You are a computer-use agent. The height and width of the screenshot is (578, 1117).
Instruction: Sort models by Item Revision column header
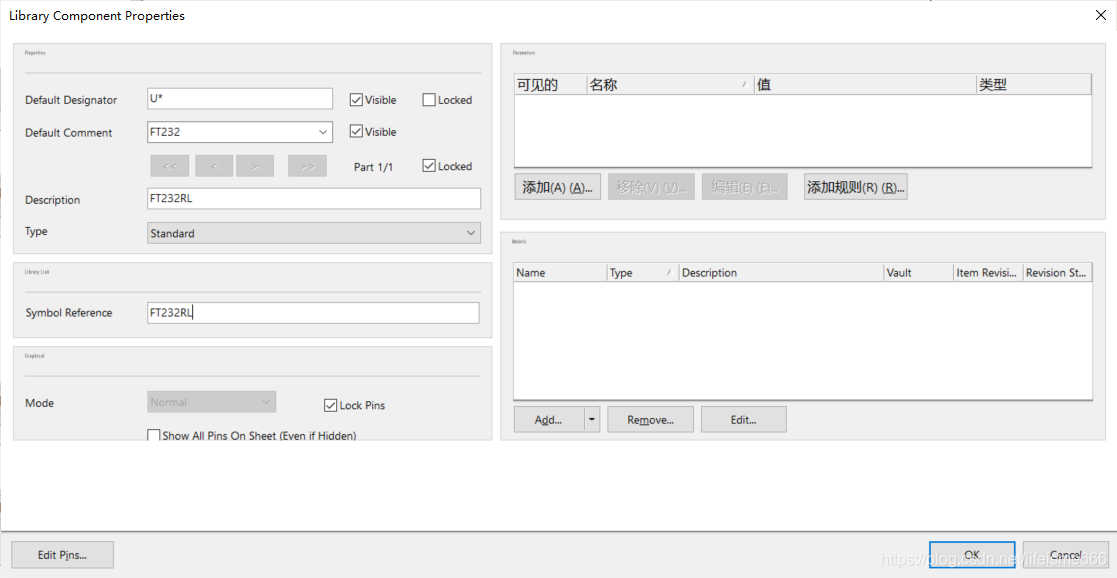pyautogui.click(x=988, y=272)
